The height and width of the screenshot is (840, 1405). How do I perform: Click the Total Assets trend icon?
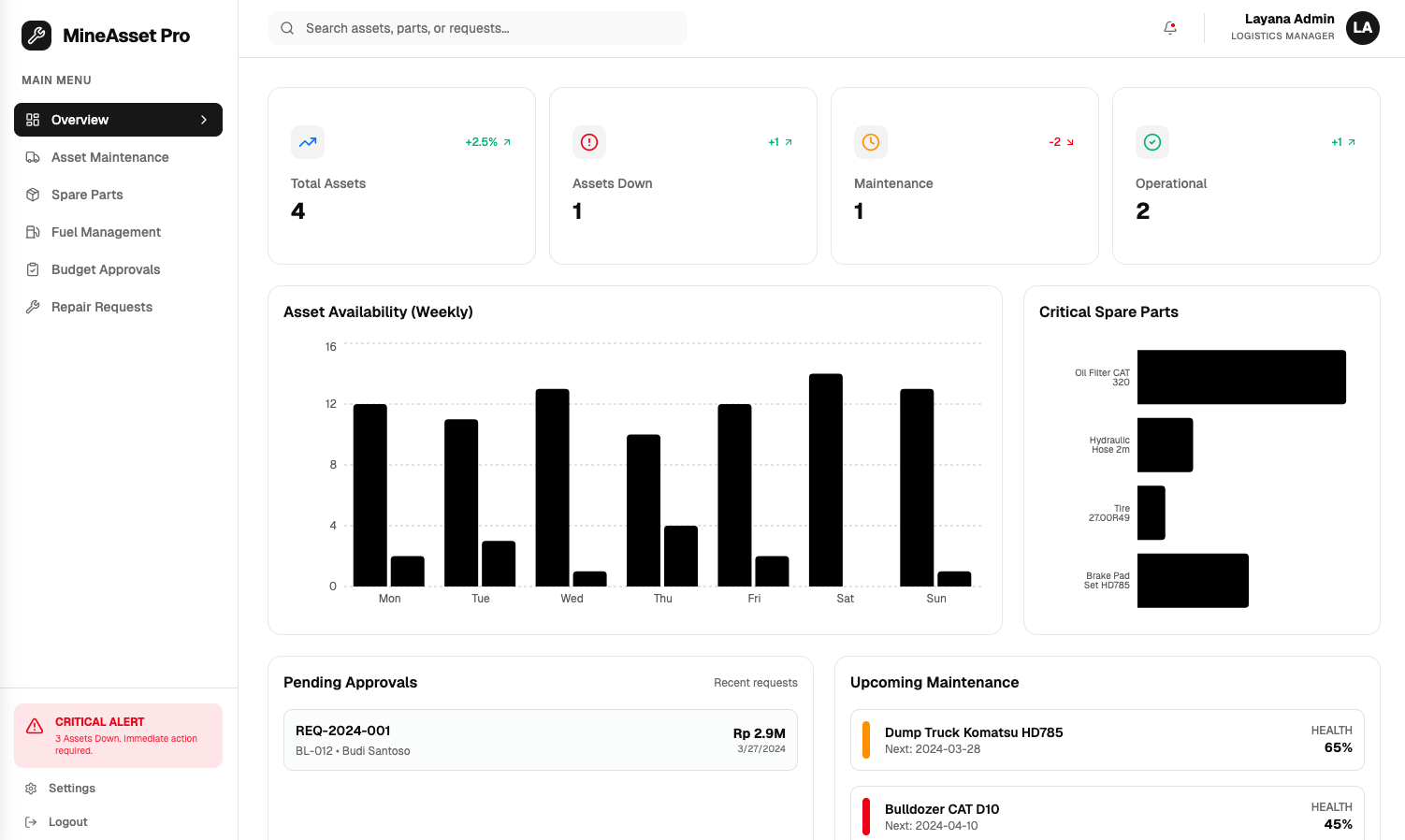(308, 142)
